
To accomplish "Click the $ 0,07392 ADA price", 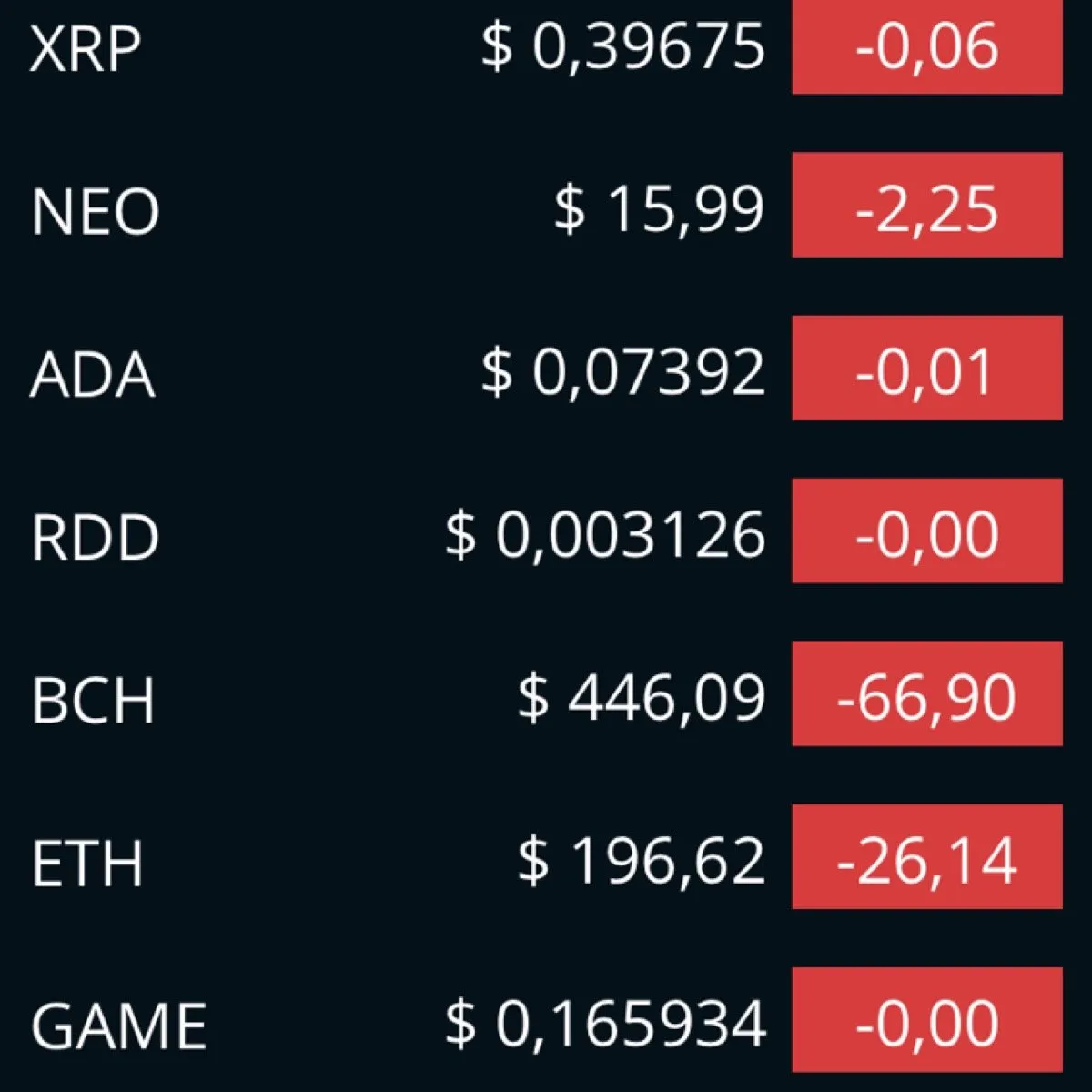I will click(623, 372).
